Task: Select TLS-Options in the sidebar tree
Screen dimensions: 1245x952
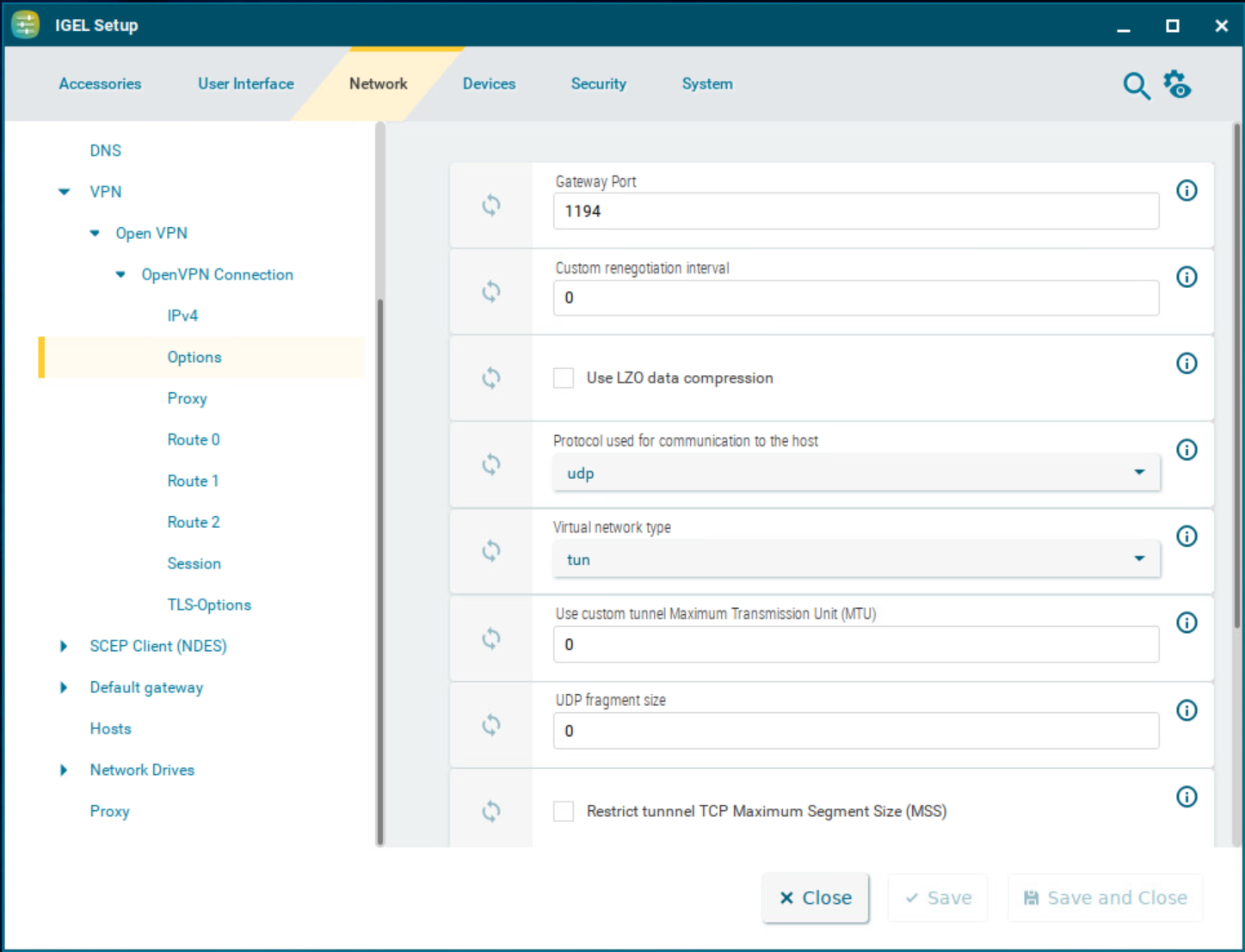Action: 209,605
